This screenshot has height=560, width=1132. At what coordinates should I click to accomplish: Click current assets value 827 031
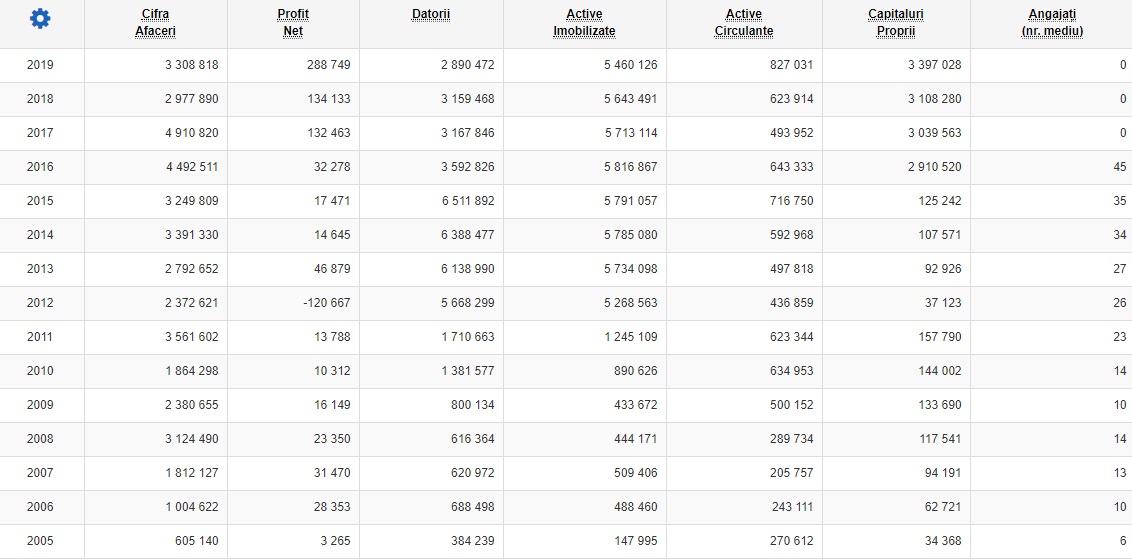[x=789, y=65]
